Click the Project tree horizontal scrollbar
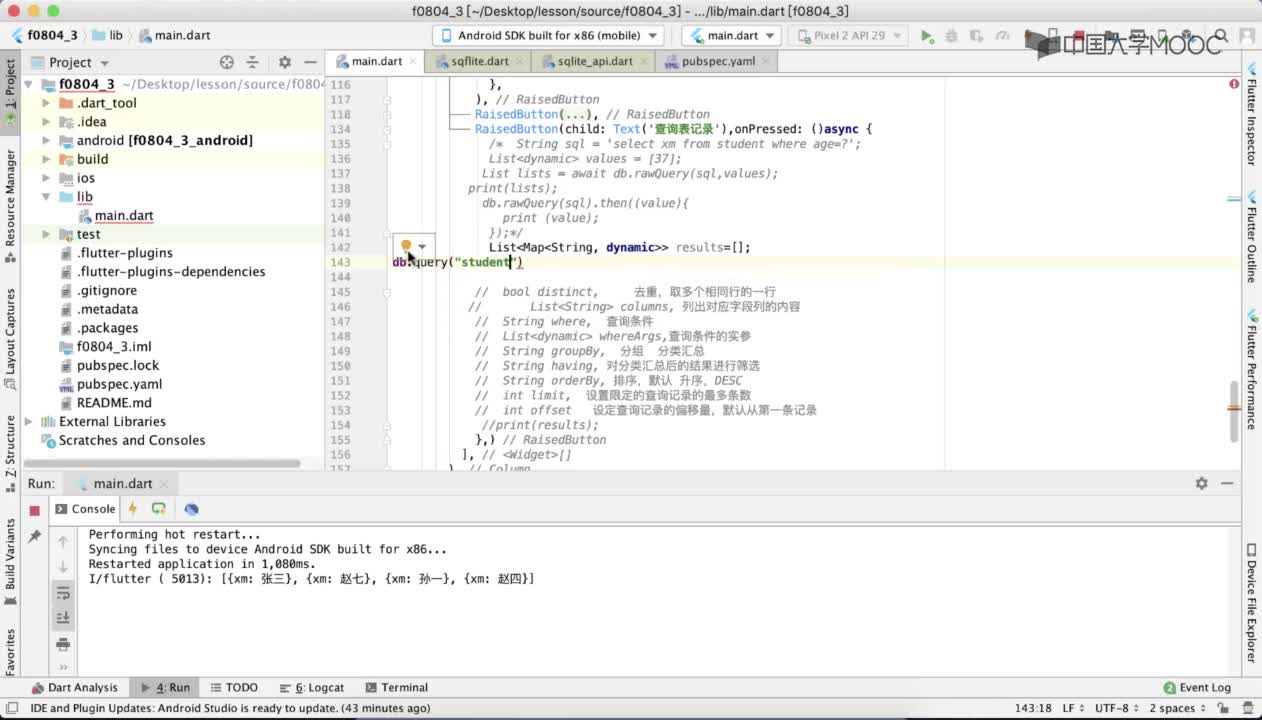 point(162,464)
